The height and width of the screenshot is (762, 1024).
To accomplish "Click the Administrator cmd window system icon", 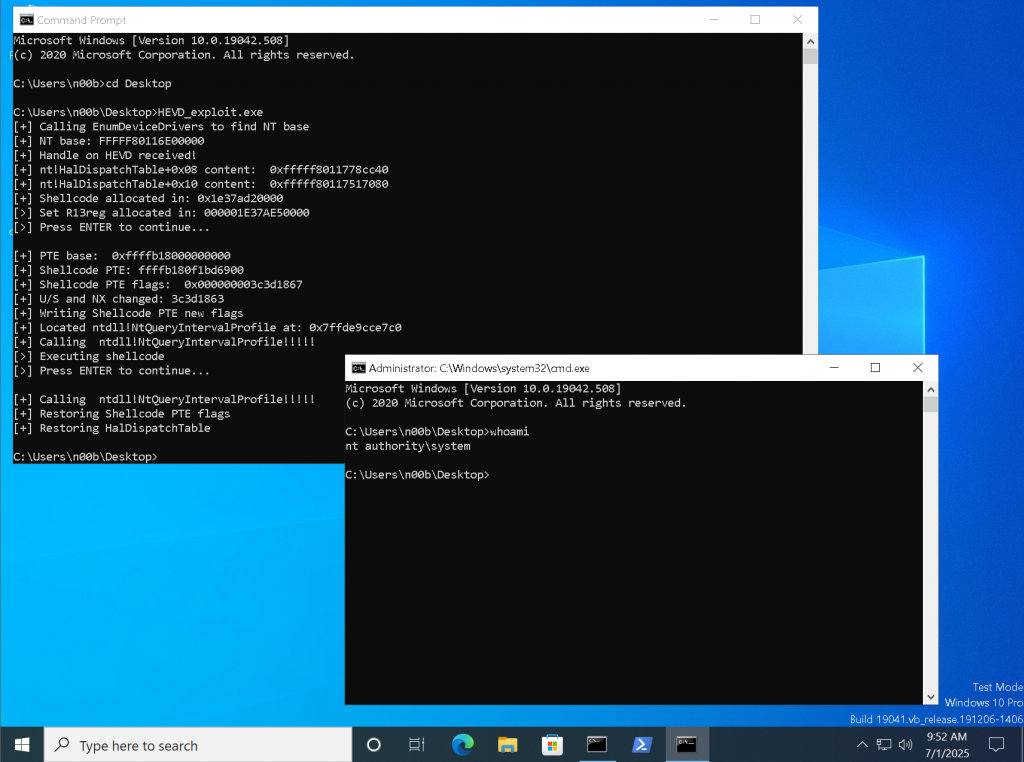I will coord(359,368).
